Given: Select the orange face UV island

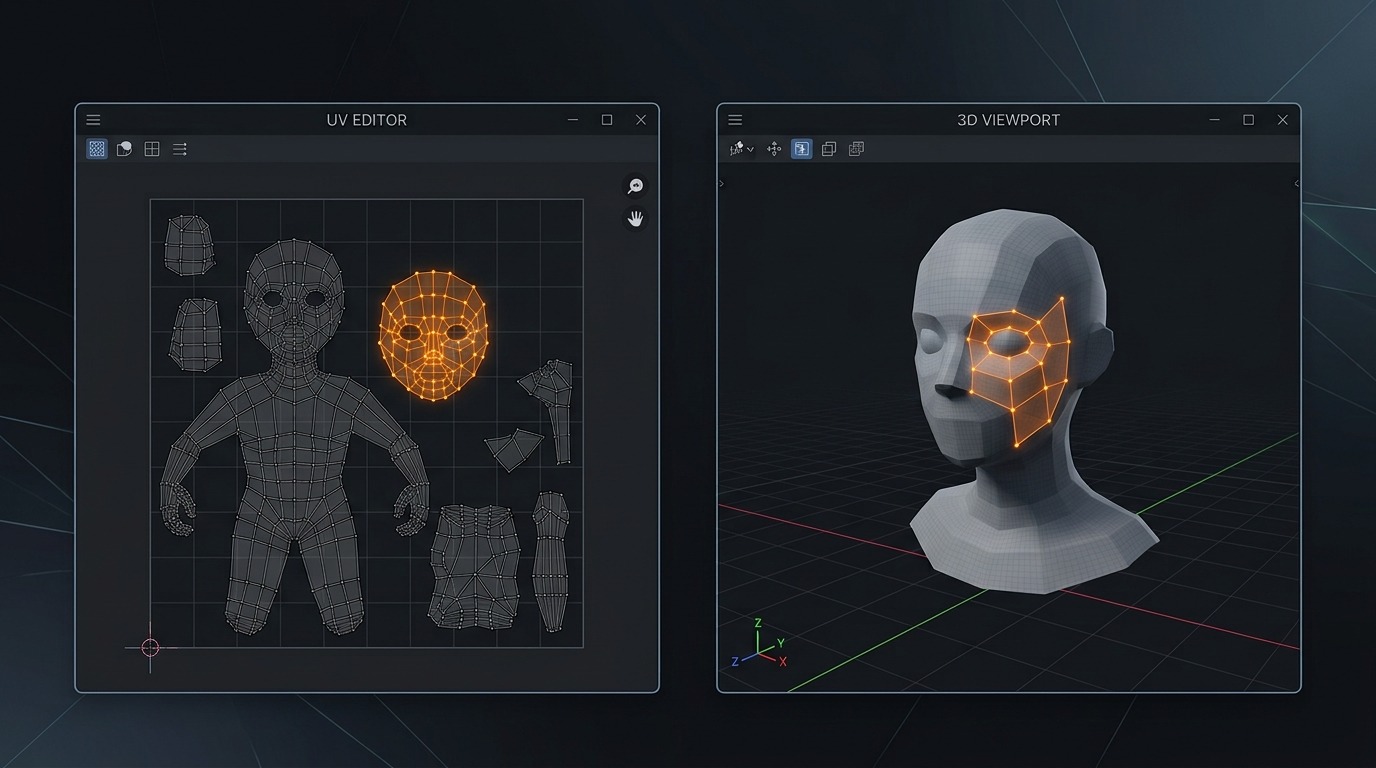Looking at the screenshot, I should click(433, 336).
